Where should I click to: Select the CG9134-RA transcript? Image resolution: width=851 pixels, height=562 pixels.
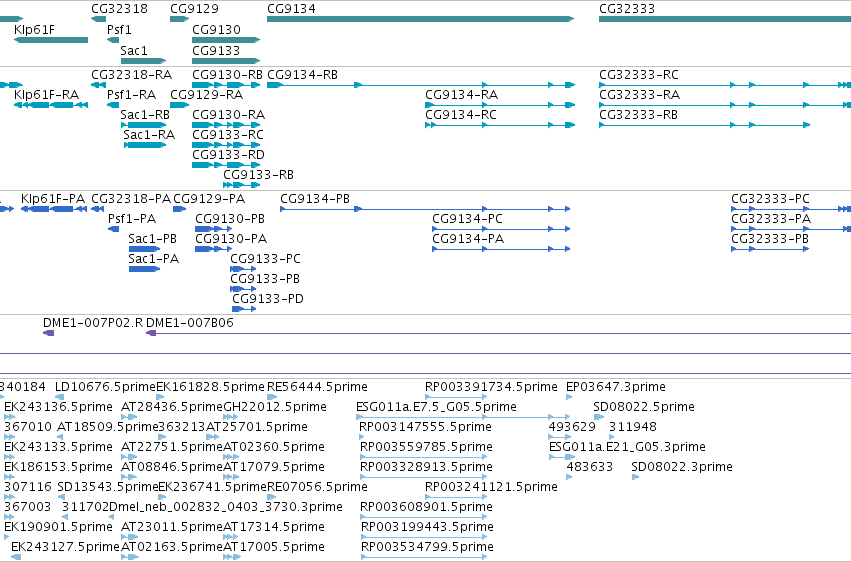click(x=500, y=105)
